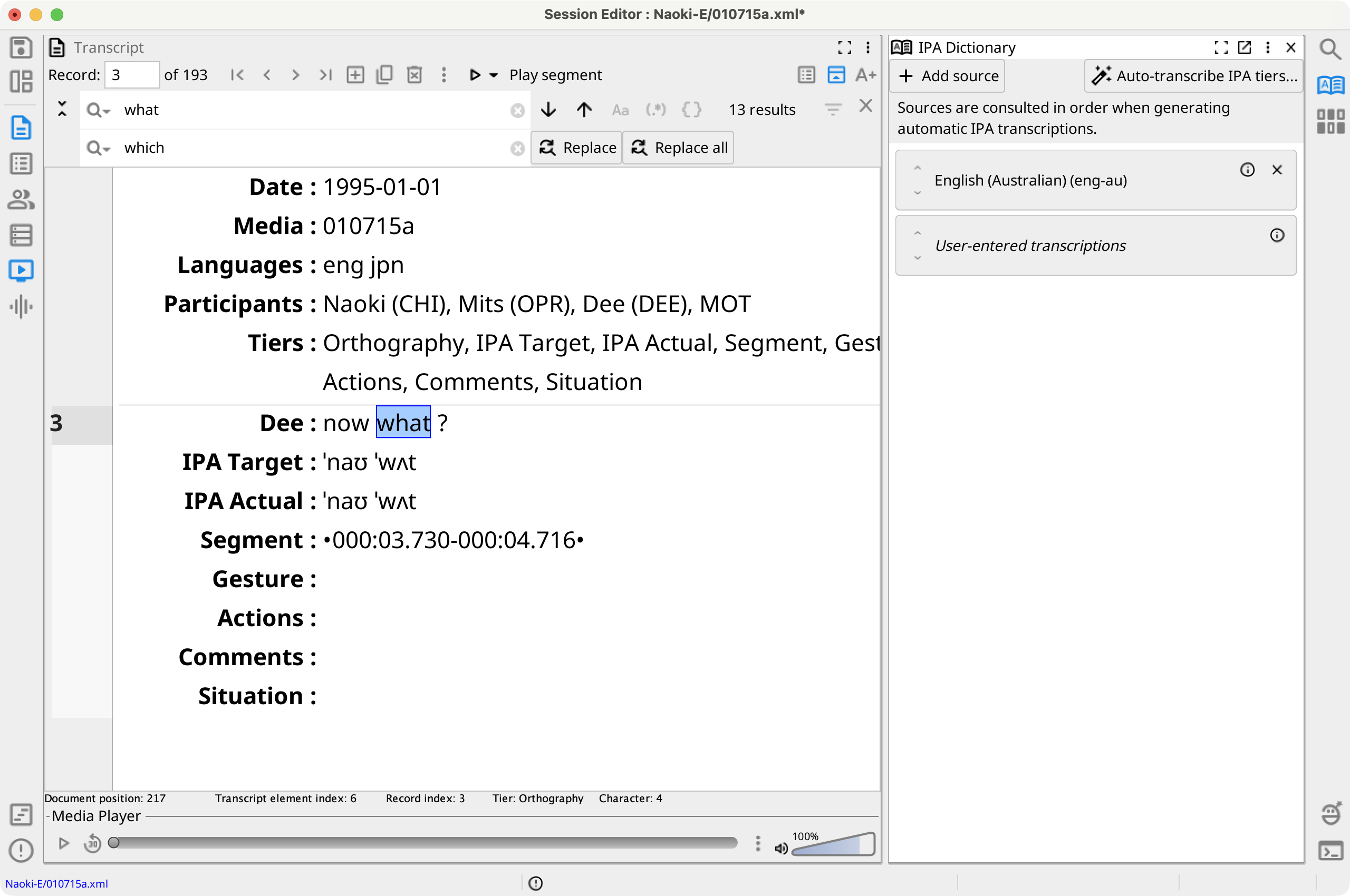
Task: Clear the 'what' search text
Action: [518, 110]
